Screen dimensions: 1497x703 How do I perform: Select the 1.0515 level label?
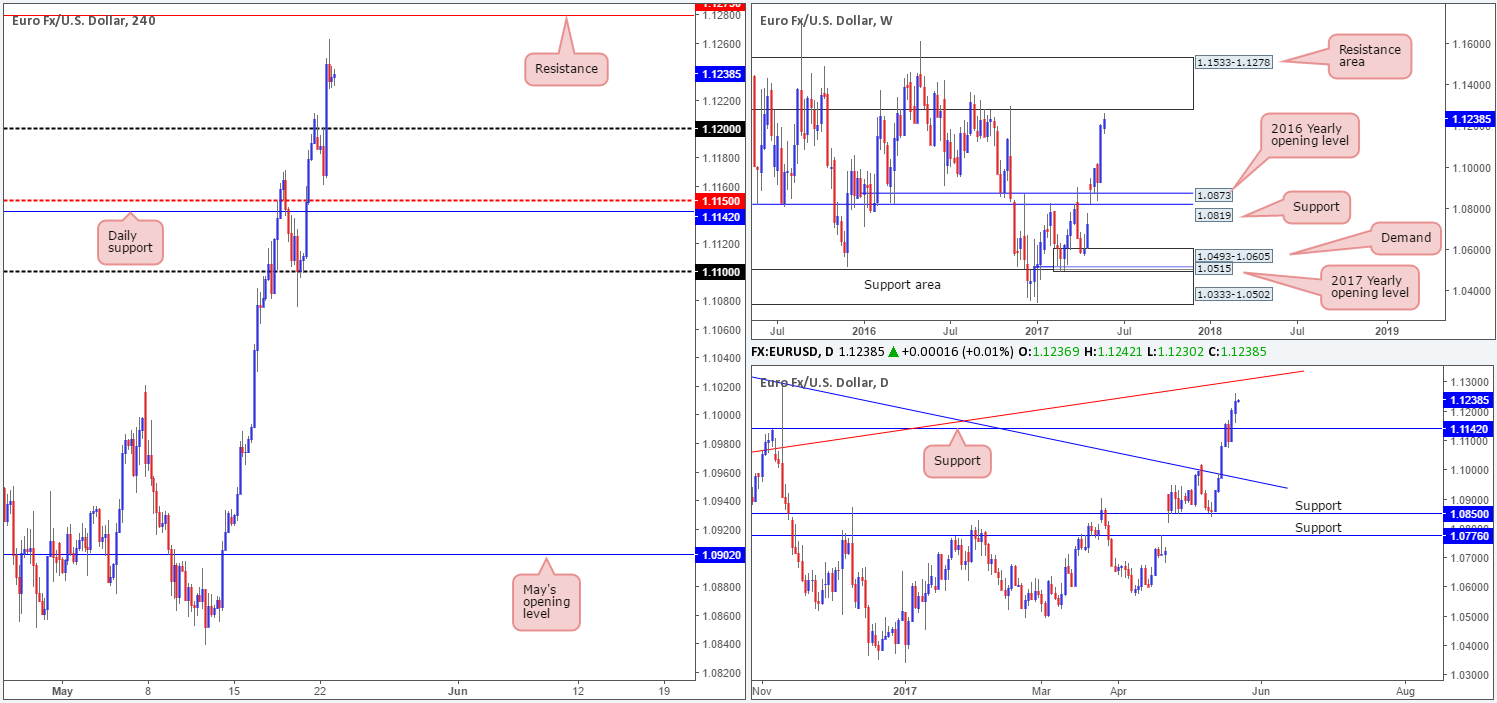tap(1214, 270)
